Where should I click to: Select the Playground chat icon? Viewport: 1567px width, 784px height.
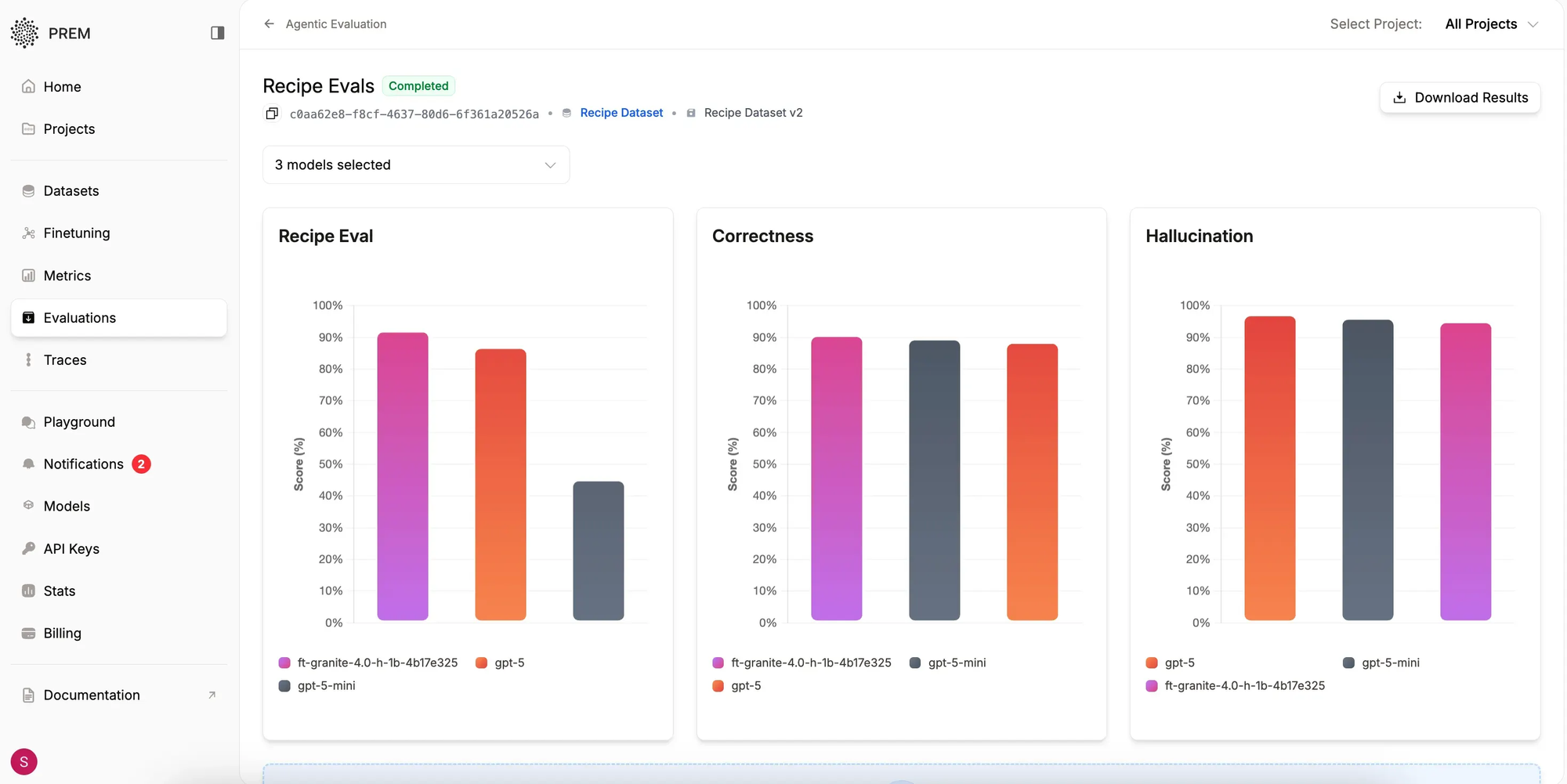point(28,421)
